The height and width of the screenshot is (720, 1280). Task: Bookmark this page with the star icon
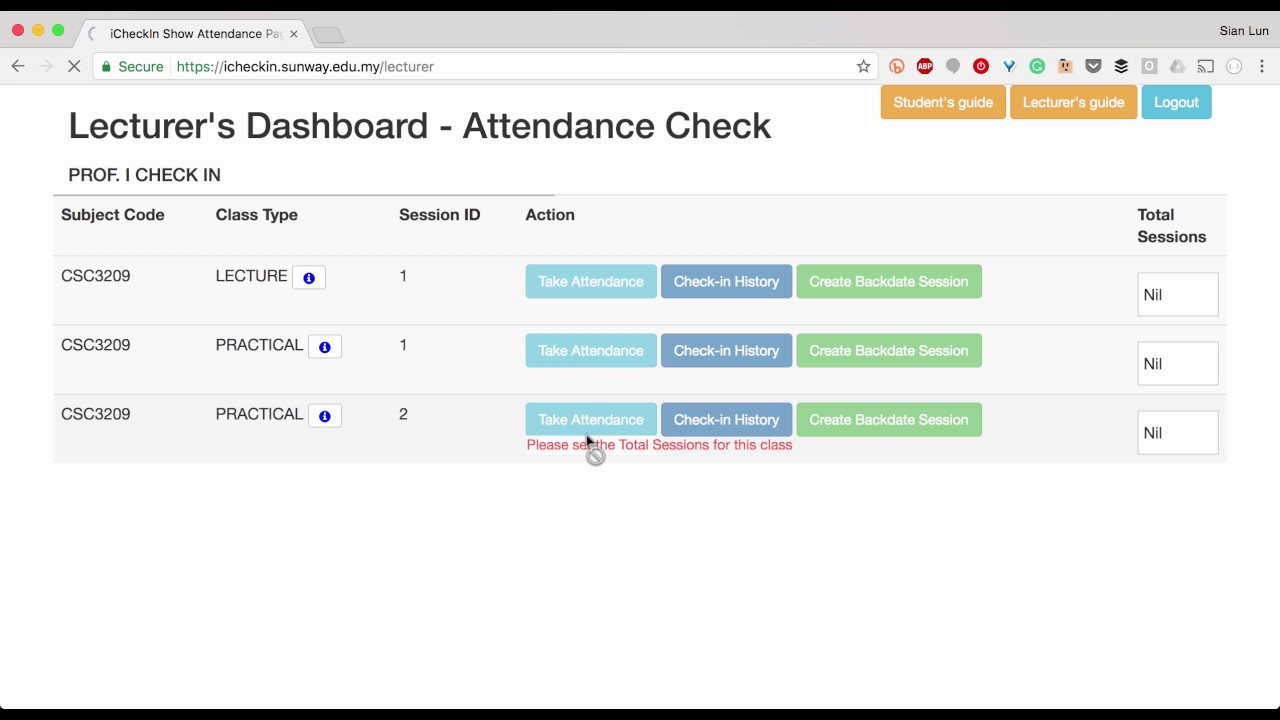coord(864,66)
